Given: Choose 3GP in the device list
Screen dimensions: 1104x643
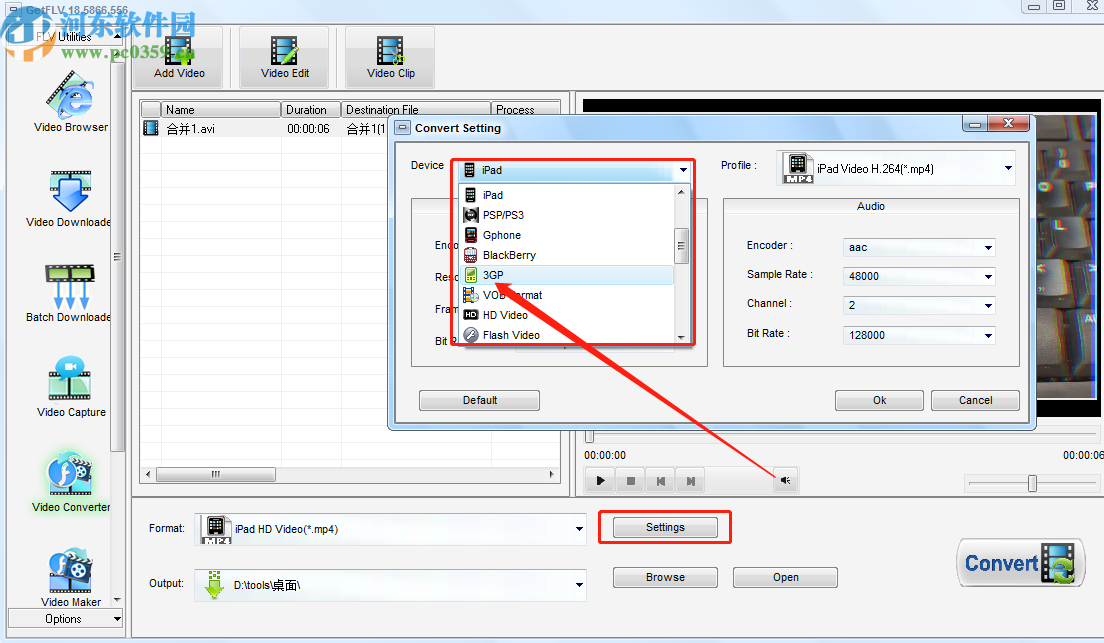Looking at the screenshot, I should 567,275.
